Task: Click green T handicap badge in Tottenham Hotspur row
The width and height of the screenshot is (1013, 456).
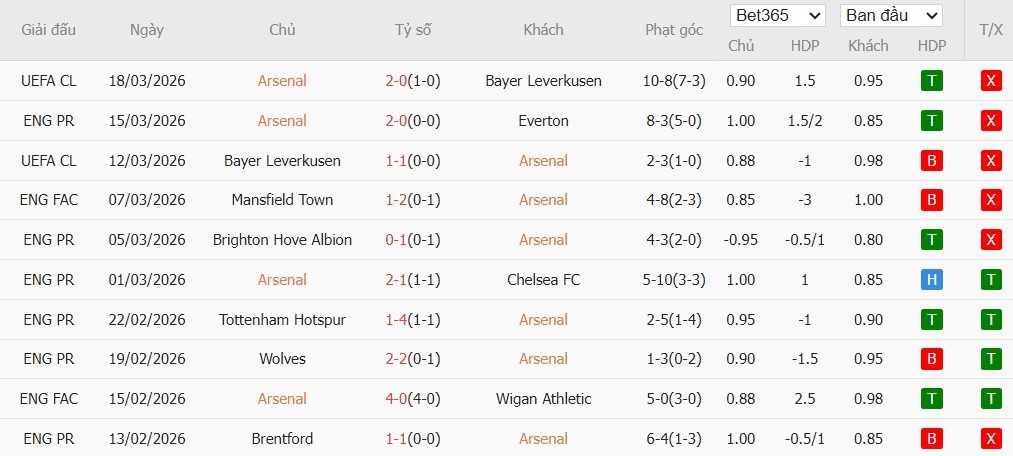Action: (x=932, y=320)
